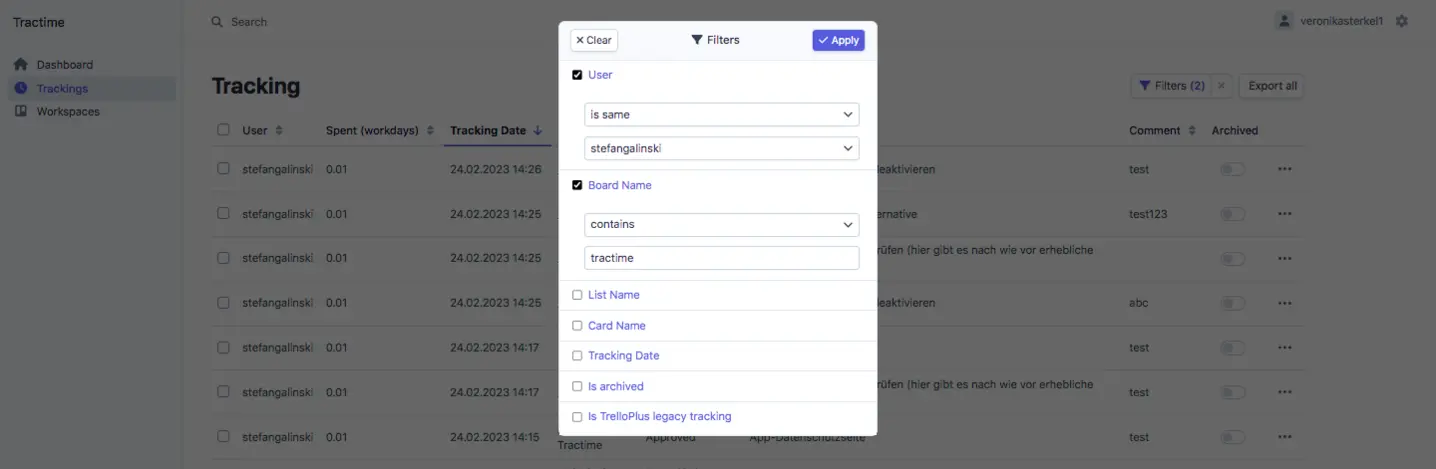The width and height of the screenshot is (1436, 469).
Task: Sort by the Comment column header
Action: tap(1162, 130)
